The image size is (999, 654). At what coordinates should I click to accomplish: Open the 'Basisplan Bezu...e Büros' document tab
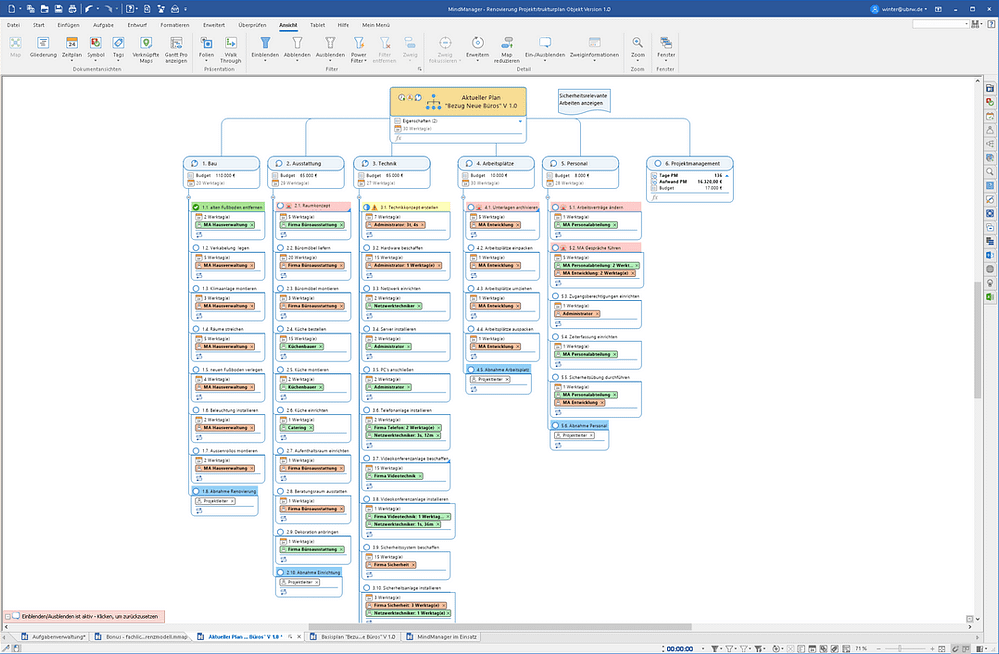[x=355, y=636]
